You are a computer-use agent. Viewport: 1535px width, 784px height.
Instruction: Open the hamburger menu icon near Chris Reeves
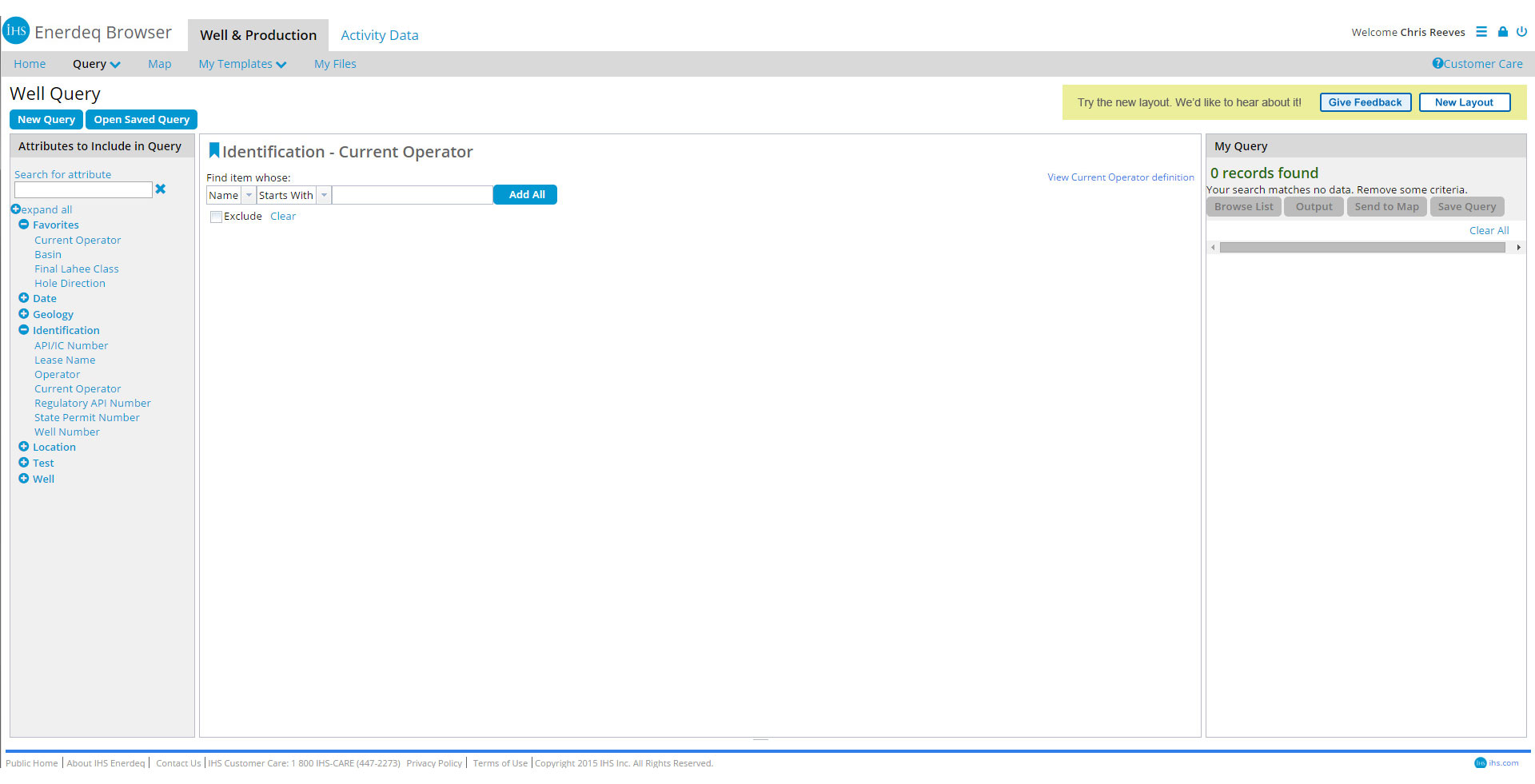[1481, 32]
